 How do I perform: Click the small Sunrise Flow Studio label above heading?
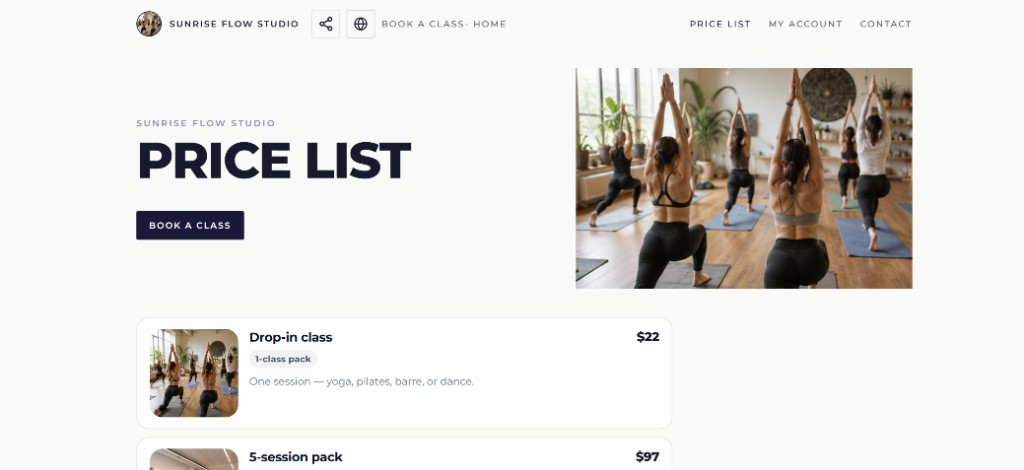pyautogui.click(x=206, y=123)
